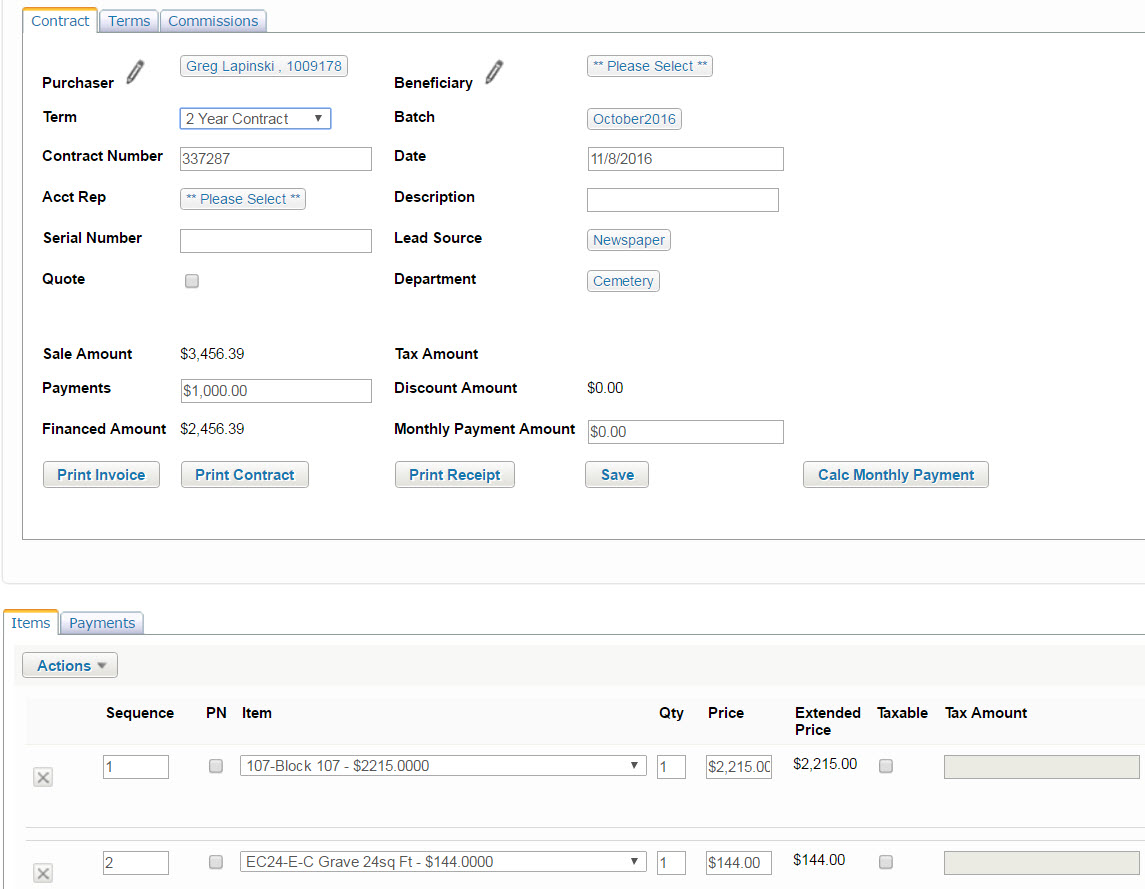Screen dimensions: 1145x889
Task: Enable Taxable for the $2,215.00 item
Action: (885, 766)
